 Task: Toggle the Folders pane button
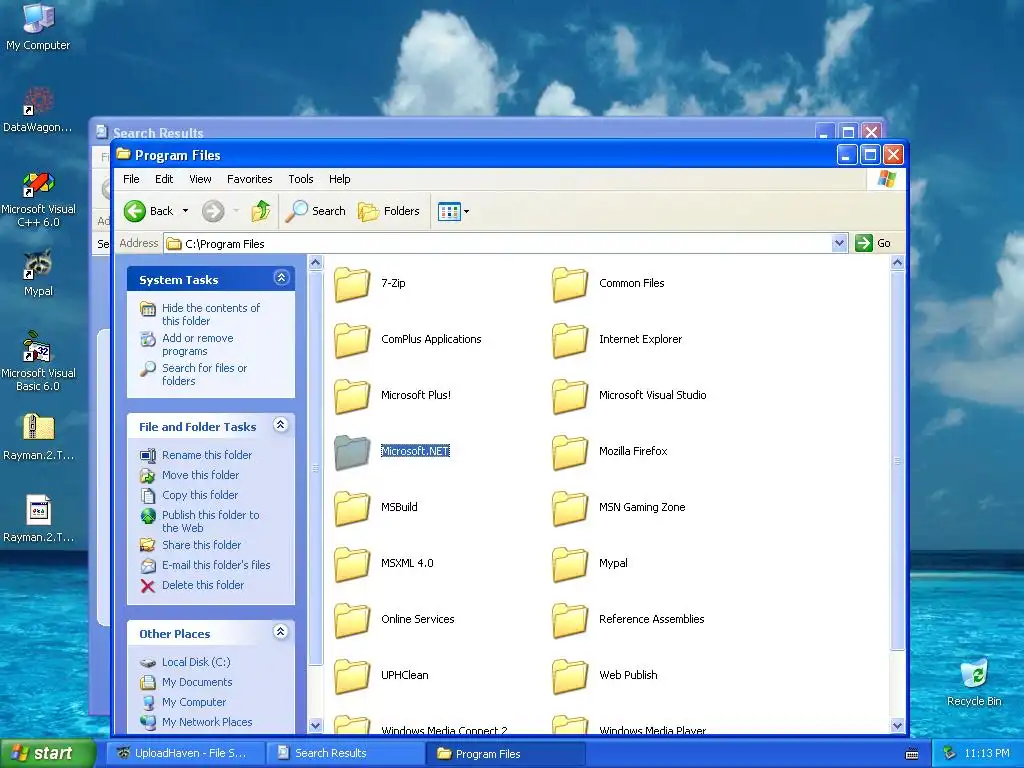389,211
